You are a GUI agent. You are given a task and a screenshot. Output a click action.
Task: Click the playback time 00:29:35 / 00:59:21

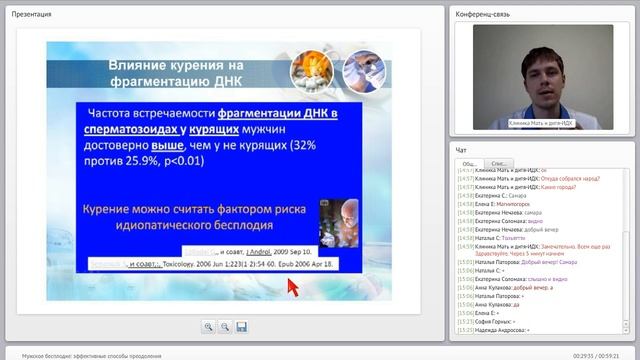pyautogui.click(x=596, y=356)
